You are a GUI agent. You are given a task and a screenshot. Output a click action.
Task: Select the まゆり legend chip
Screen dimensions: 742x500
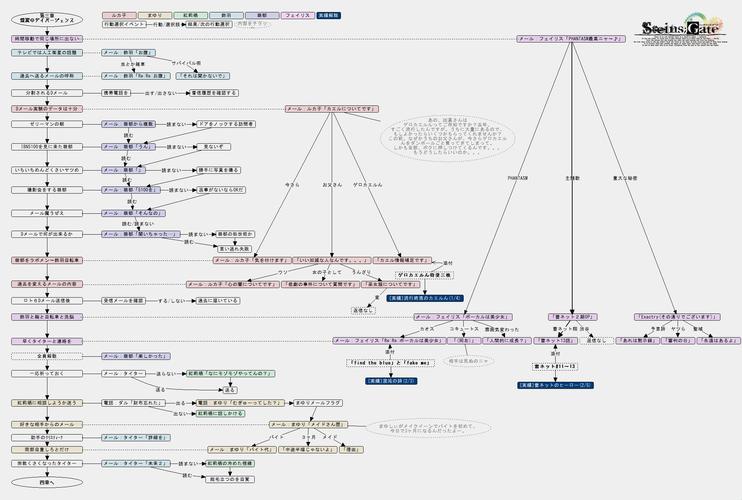click(x=154, y=17)
